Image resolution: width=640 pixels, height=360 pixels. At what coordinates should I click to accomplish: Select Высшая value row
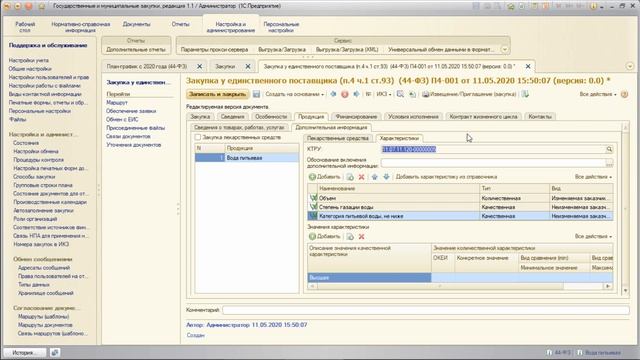(x=460, y=278)
